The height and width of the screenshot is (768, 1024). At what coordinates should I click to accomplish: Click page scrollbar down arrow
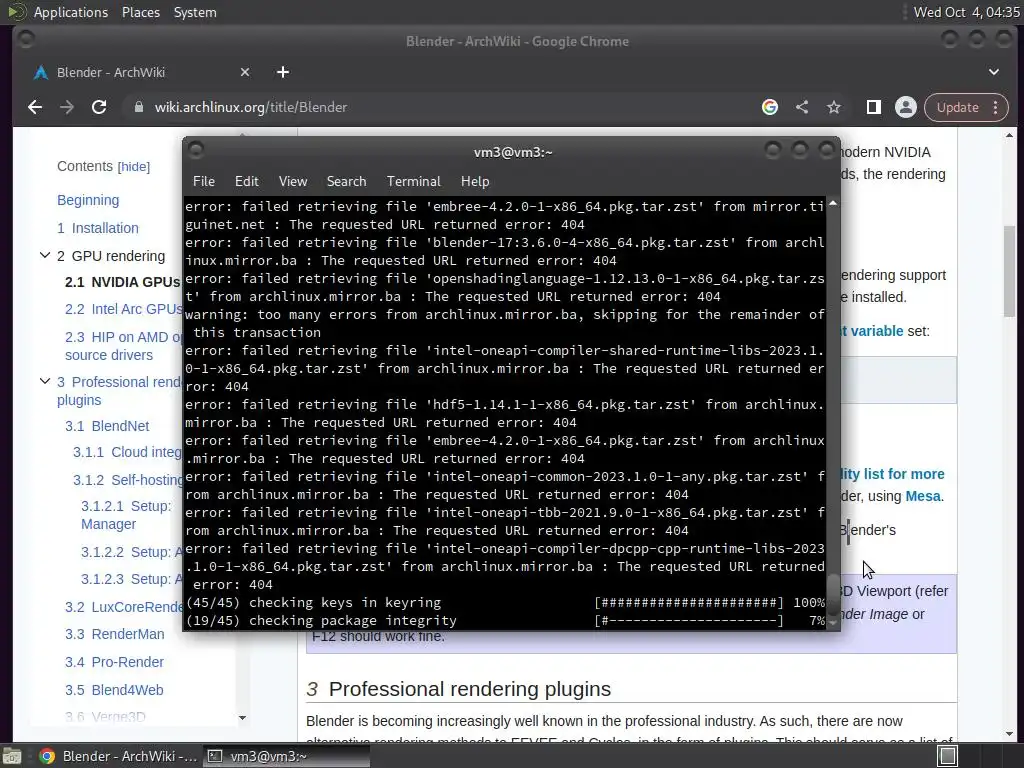[1010, 734]
